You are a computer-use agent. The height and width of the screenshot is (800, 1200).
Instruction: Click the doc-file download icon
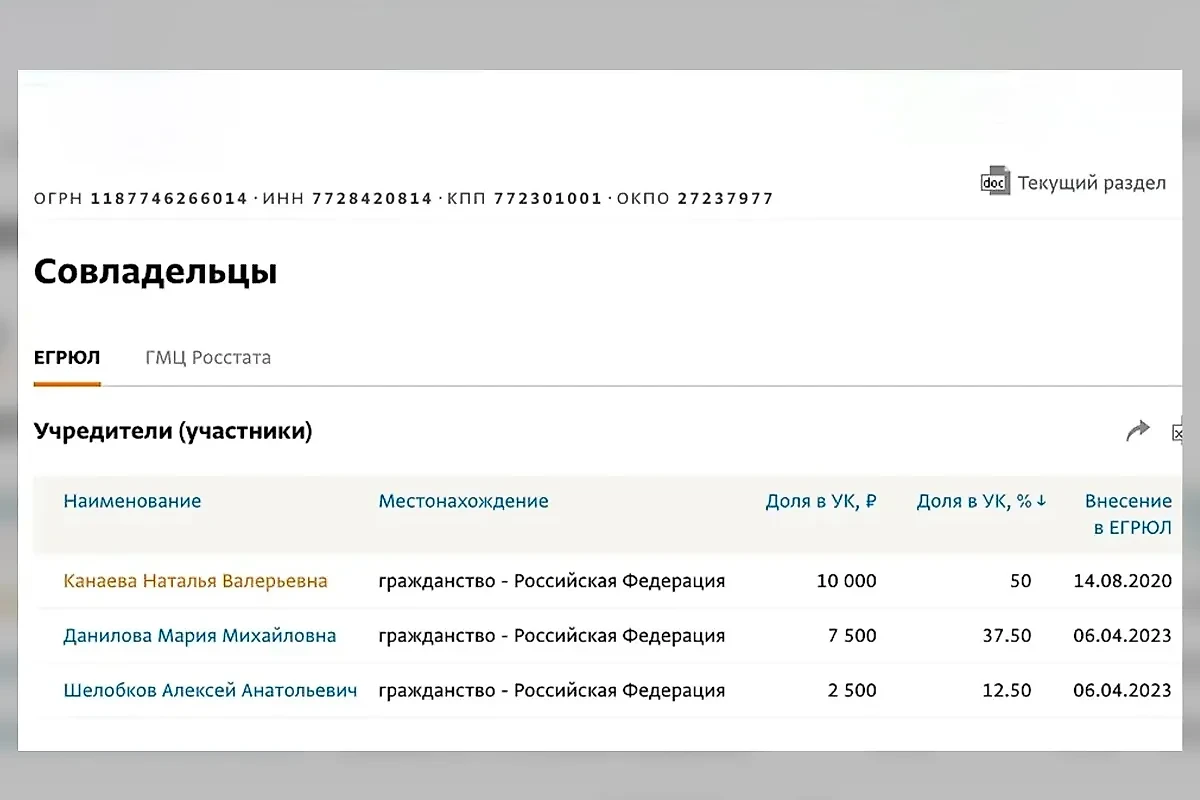[993, 183]
